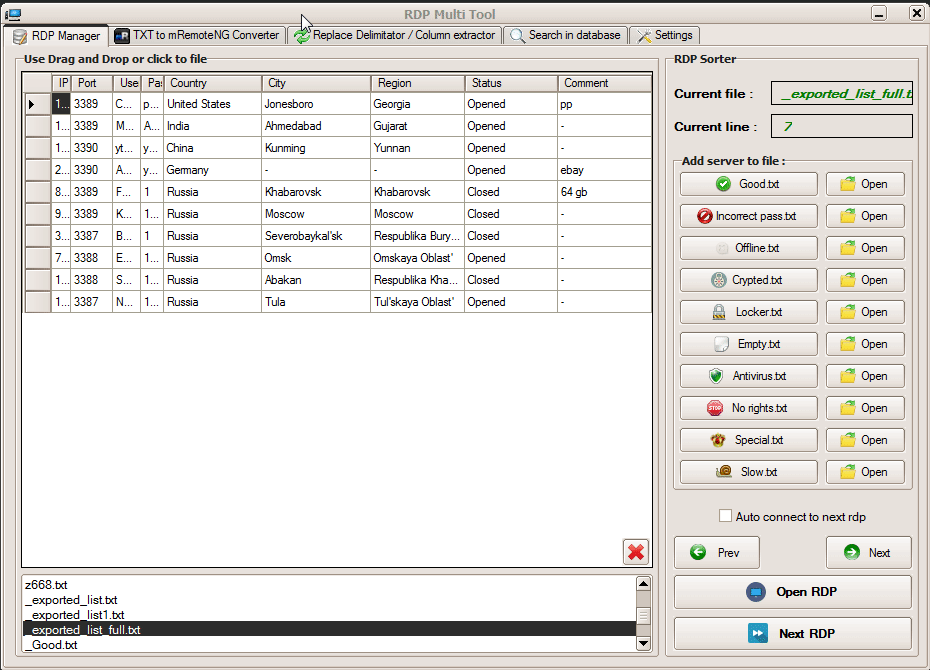Open folder for Special.txt file
Image resolution: width=930 pixels, height=670 pixels.
[865, 440]
